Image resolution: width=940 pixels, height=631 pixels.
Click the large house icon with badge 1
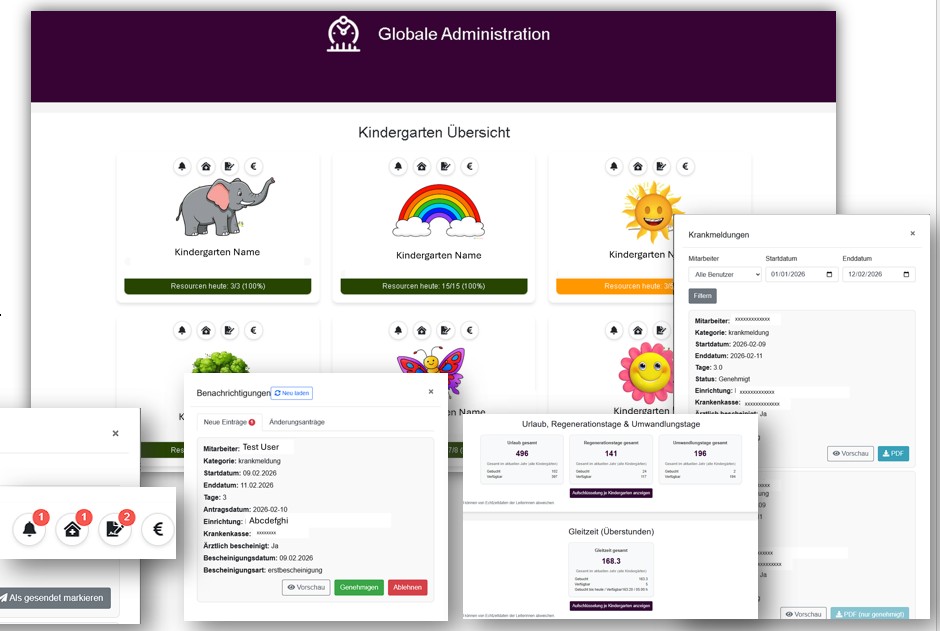(72, 528)
